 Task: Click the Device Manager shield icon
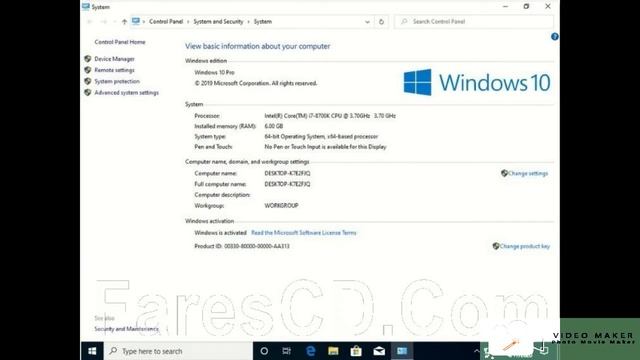tap(87, 59)
